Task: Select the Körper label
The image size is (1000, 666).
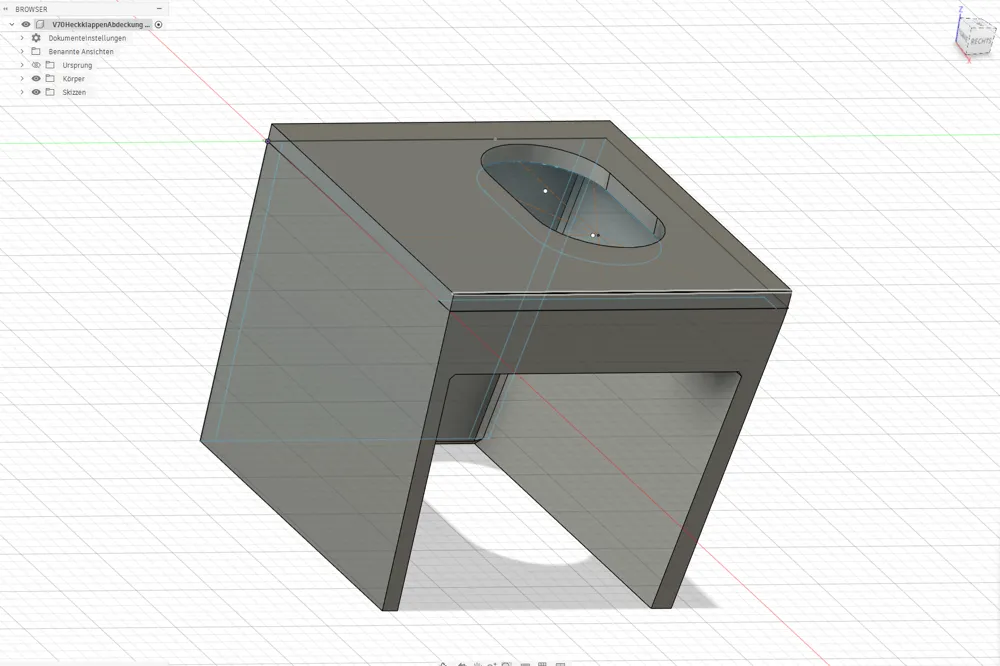Action: pos(73,79)
